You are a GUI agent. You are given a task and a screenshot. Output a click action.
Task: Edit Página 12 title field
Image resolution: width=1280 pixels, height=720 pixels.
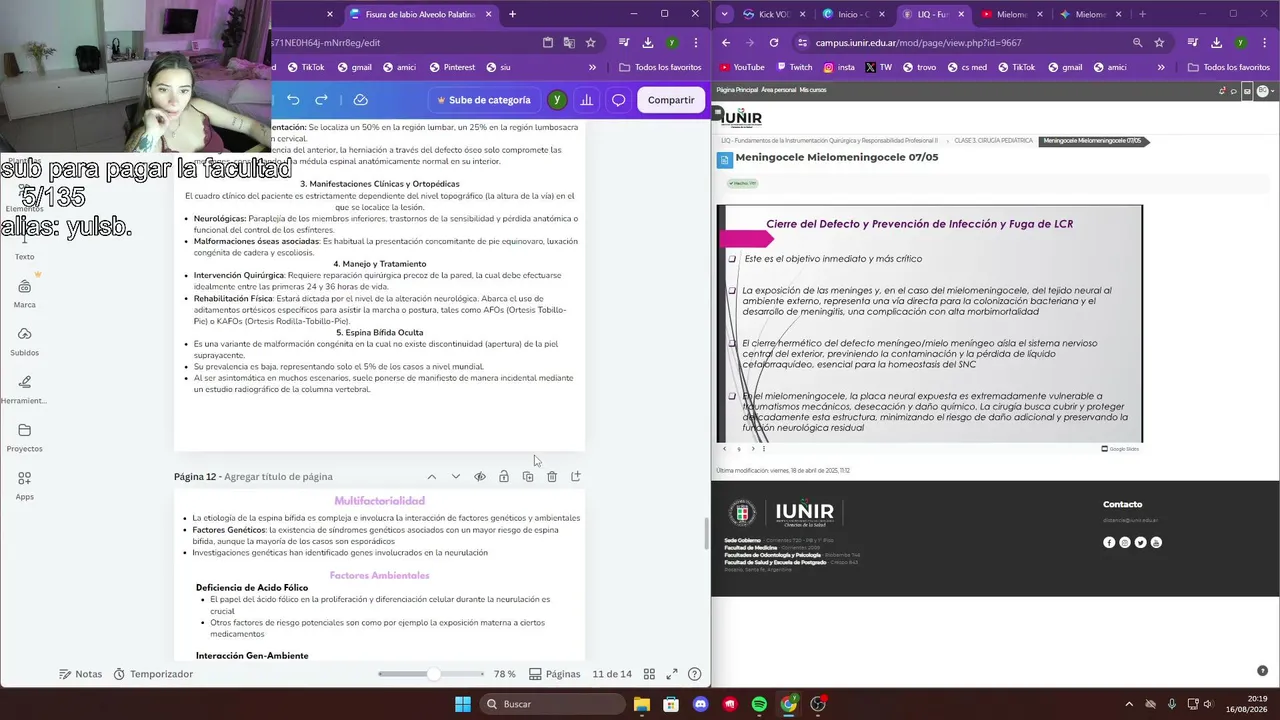pyautogui.click(x=278, y=477)
